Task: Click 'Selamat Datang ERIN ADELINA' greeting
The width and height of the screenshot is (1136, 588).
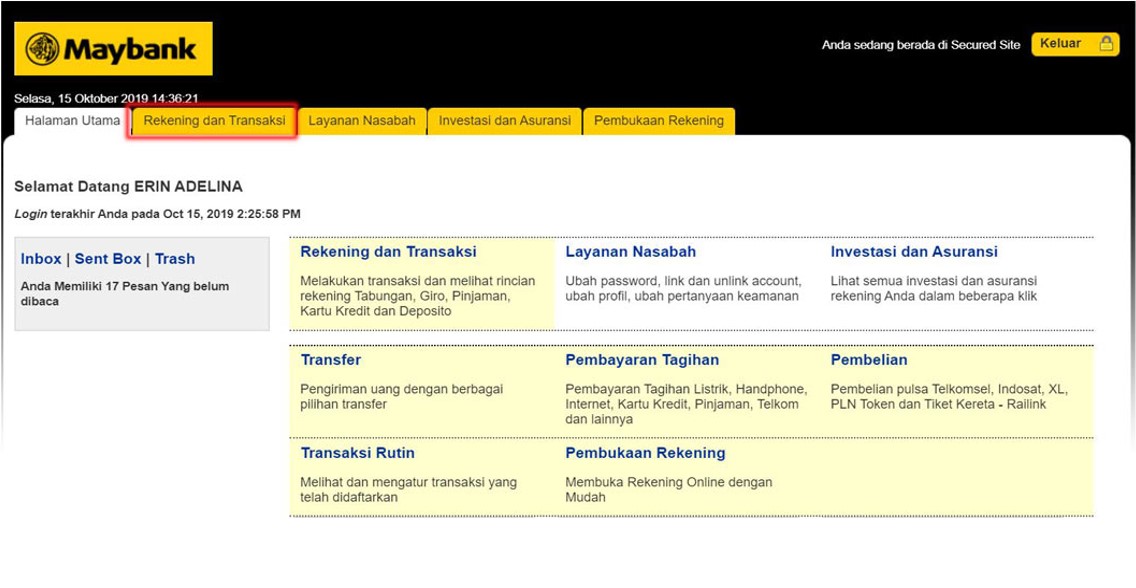Action: click(128, 187)
